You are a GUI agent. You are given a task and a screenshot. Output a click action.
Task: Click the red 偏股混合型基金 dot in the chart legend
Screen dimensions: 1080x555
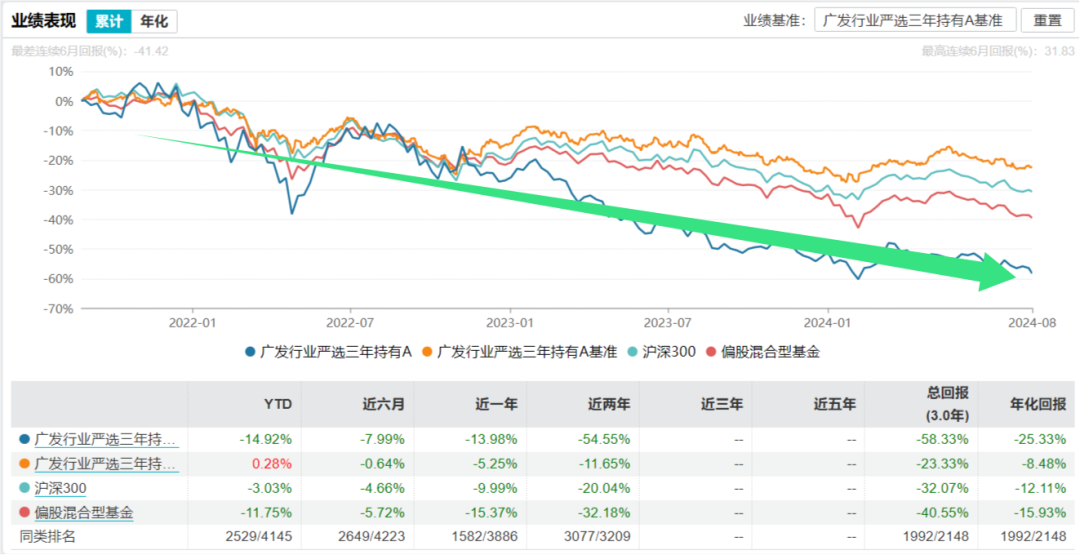point(711,351)
